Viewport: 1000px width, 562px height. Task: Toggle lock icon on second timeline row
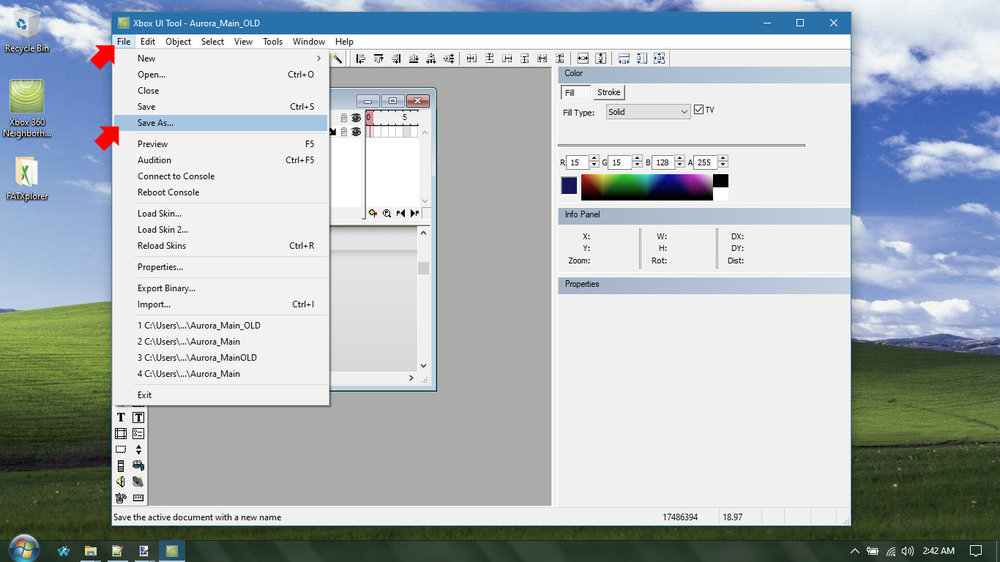pos(344,131)
